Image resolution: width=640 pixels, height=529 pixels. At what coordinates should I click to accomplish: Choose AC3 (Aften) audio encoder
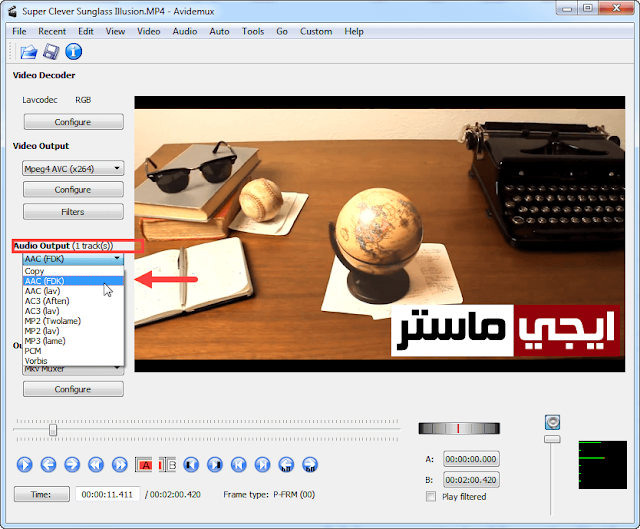coord(73,301)
